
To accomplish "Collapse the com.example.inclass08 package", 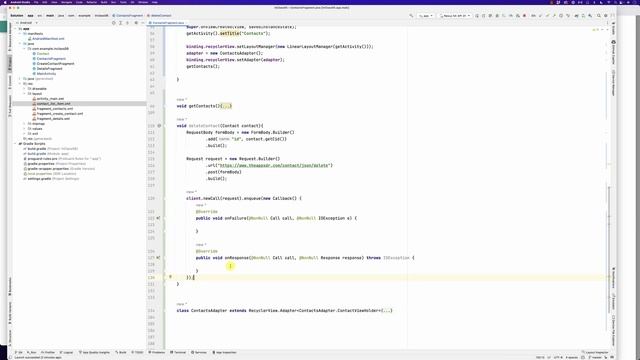I will [24, 49].
